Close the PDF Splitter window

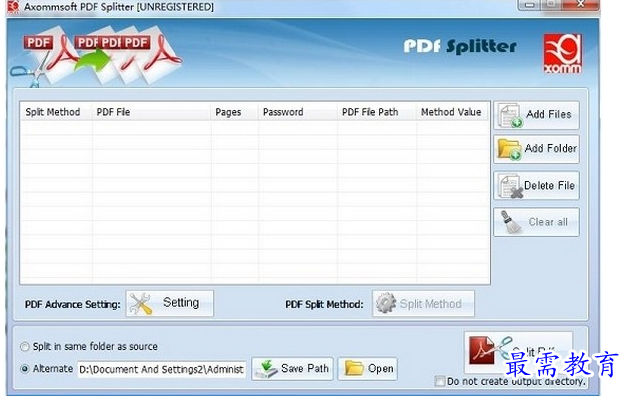(x=581, y=4)
